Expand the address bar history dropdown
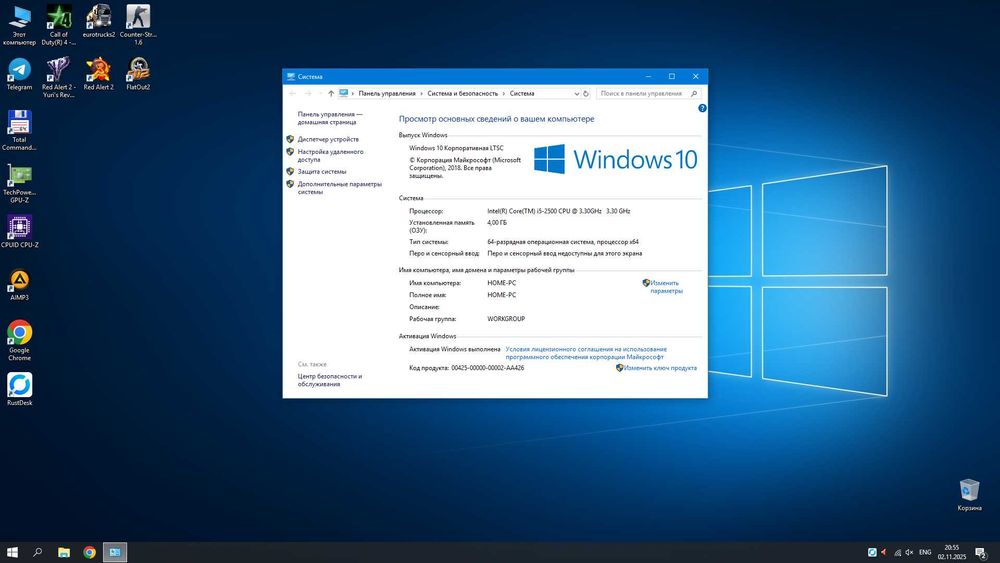Viewport: 1000px width, 563px height. pos(577,94)
